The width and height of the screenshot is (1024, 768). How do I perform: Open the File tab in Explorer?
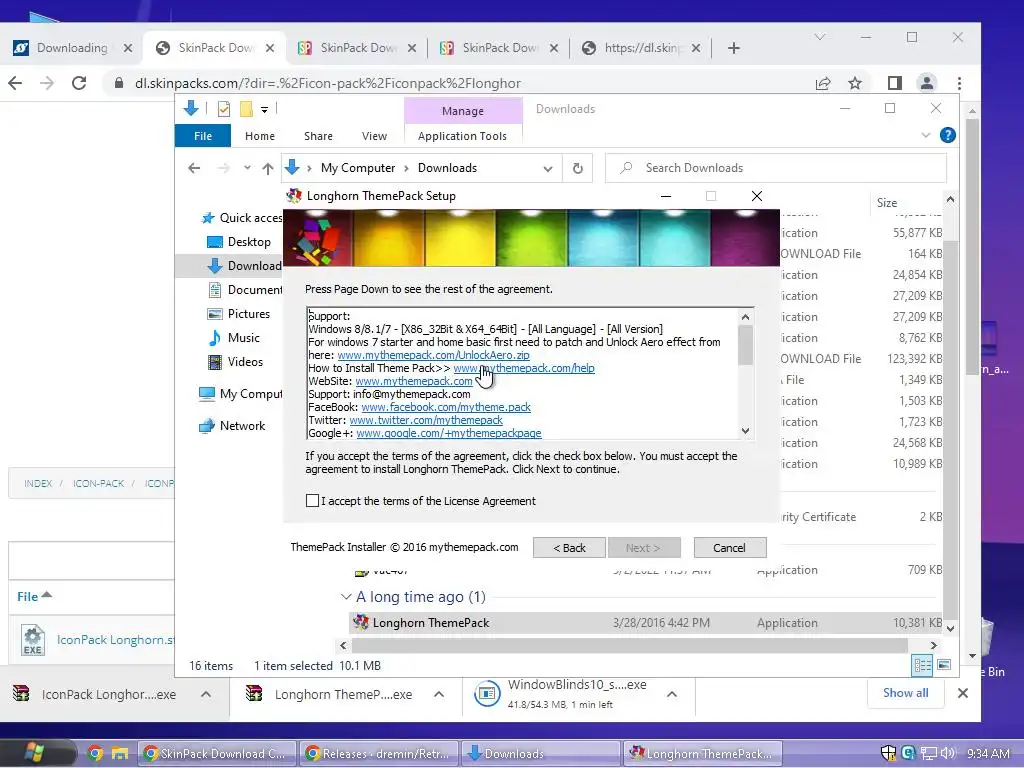pyautogui.click(x=202, y=136)
